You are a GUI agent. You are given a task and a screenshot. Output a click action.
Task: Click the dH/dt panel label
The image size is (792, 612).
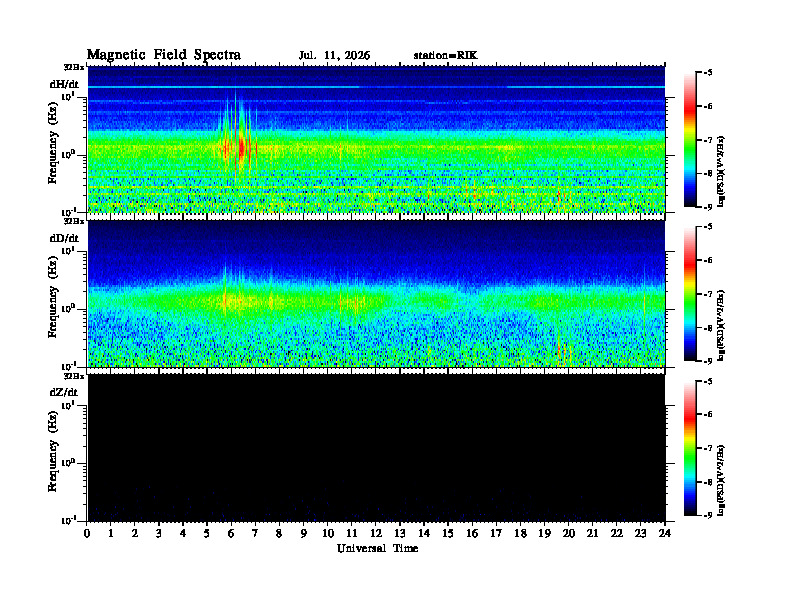coord(64,84)
